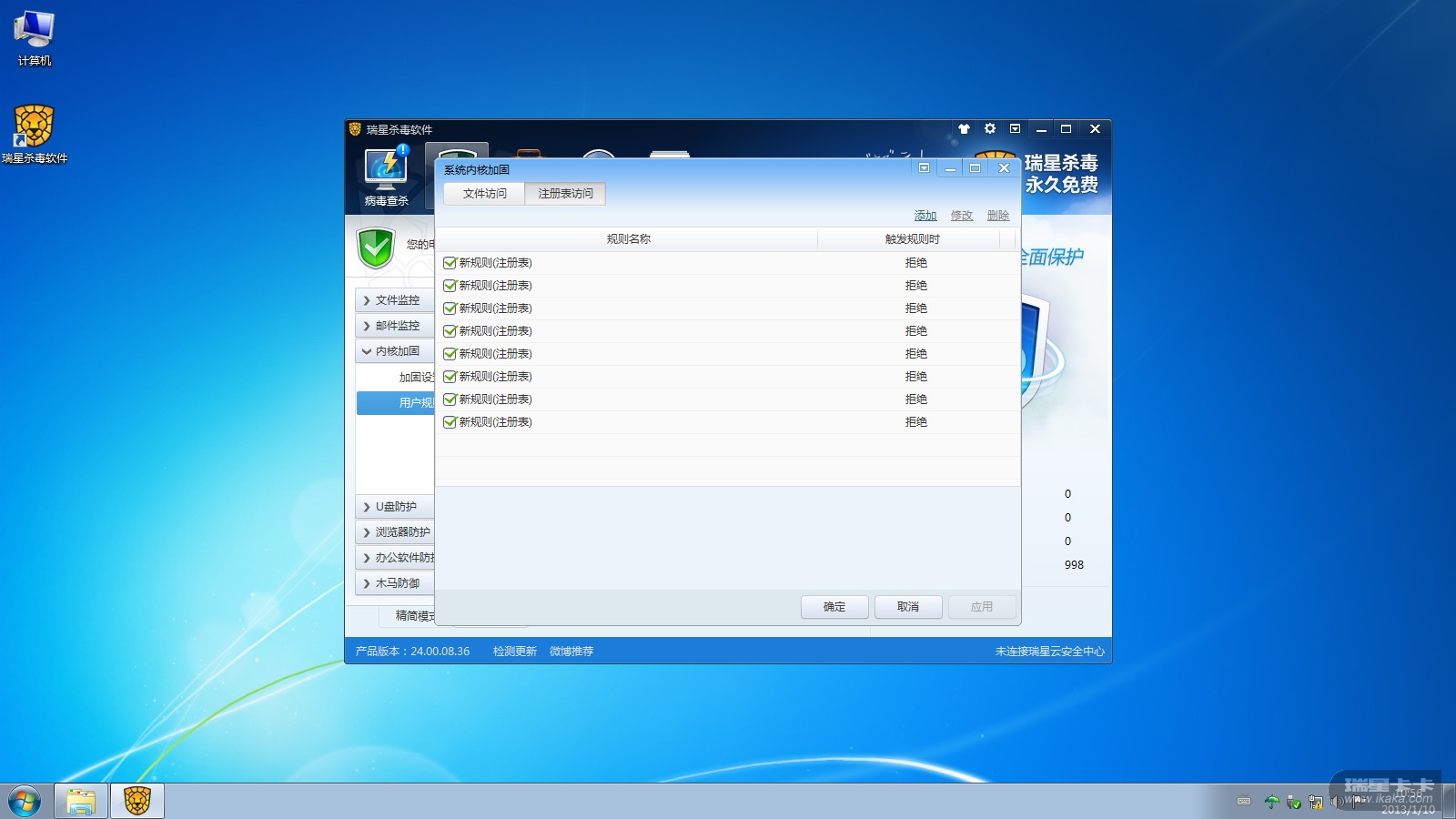Click the 删除 link to delete a rule

[x=998, y=216]
